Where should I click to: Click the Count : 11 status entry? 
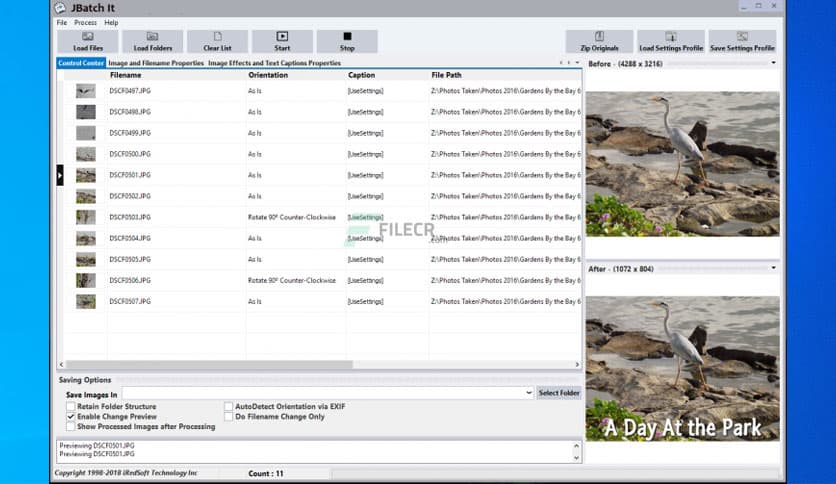266,473
